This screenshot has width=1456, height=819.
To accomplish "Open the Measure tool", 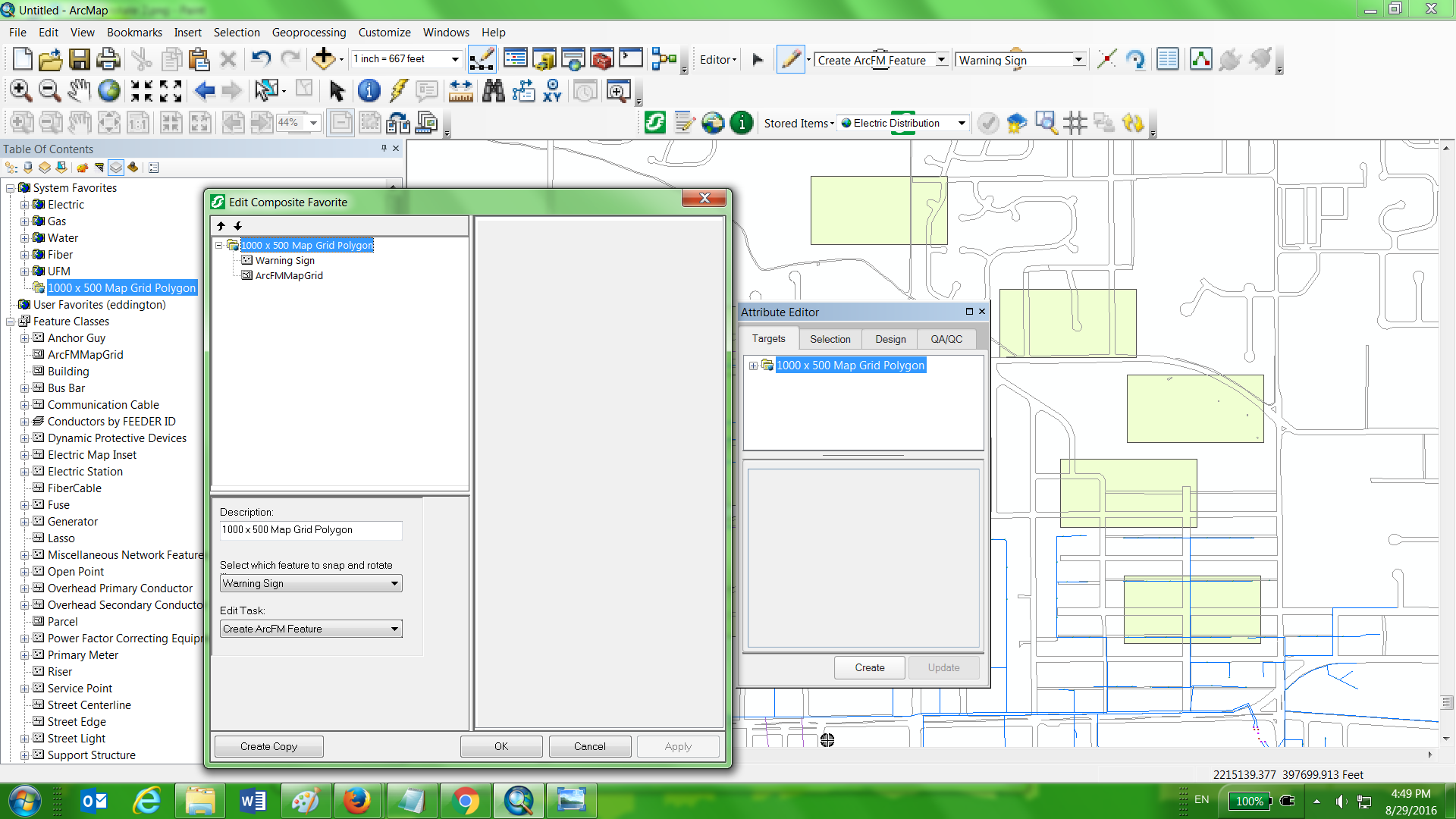I will pyautogui.click(x=460, y=90).
